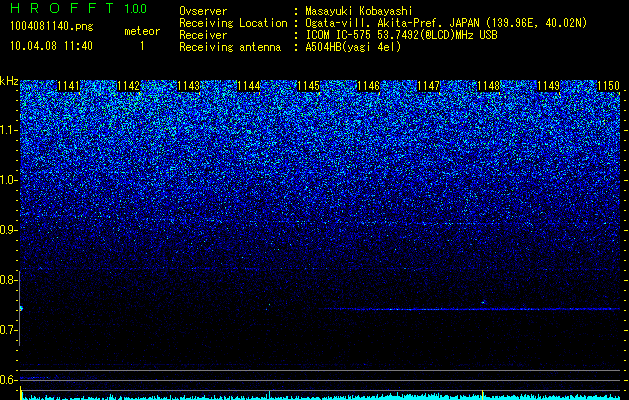The width and height of the screenshot is (629, 400).
Task: Click the 'Ovserver' field label
Action: [203, 12]
